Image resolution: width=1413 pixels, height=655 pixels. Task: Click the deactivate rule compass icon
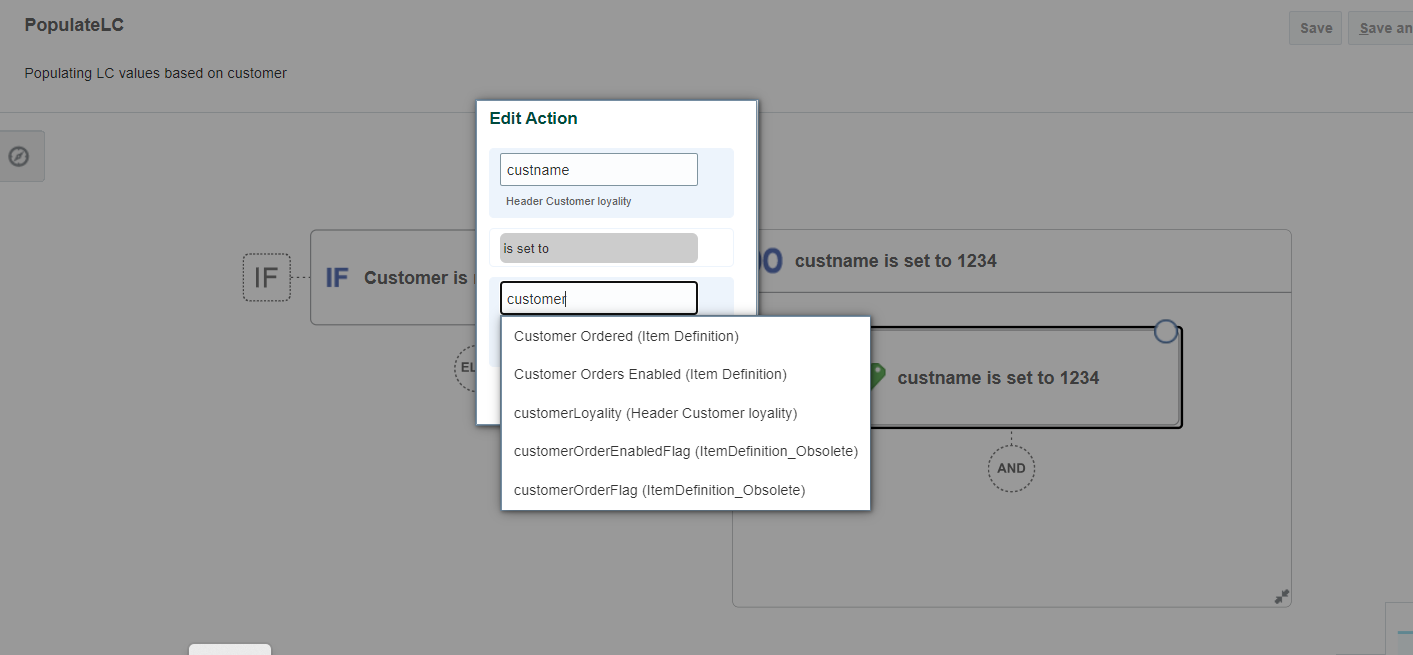point(20,155)
